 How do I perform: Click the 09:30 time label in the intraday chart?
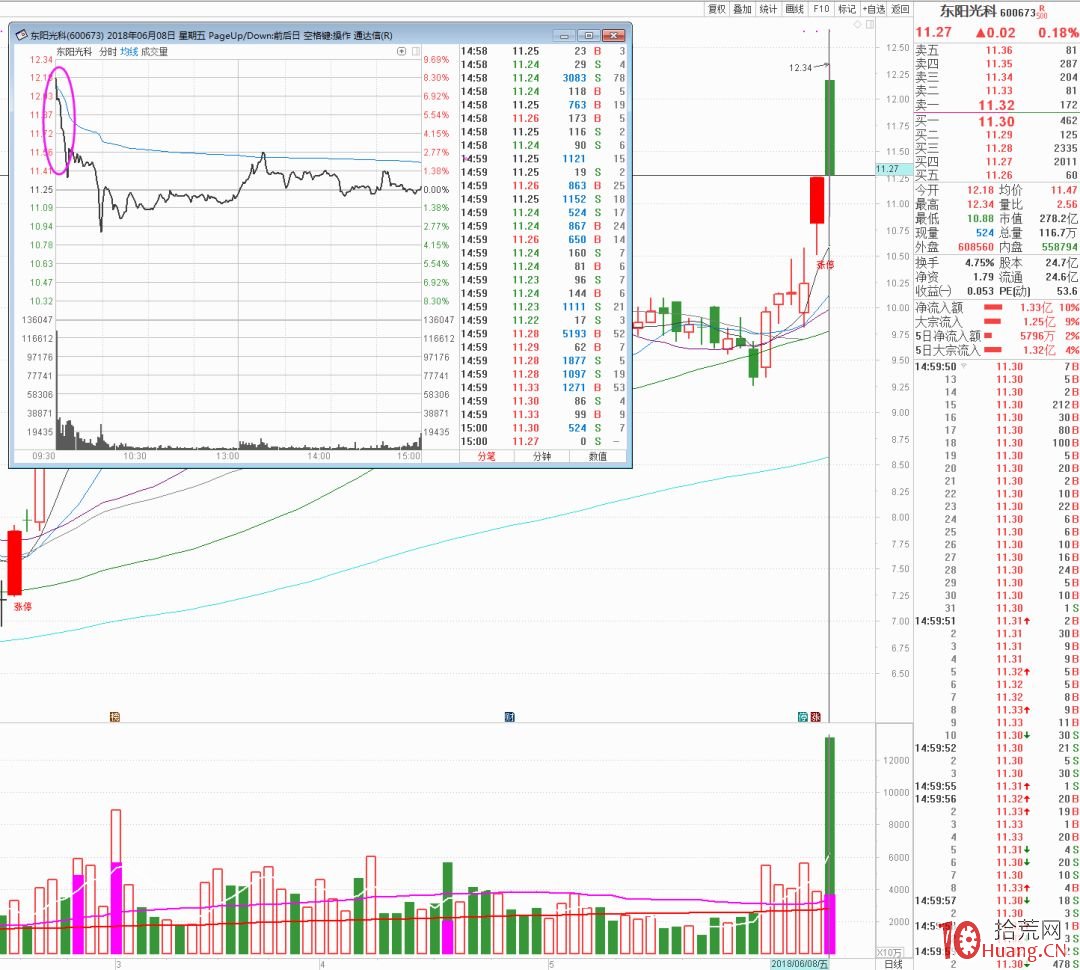tap(43, 456)
